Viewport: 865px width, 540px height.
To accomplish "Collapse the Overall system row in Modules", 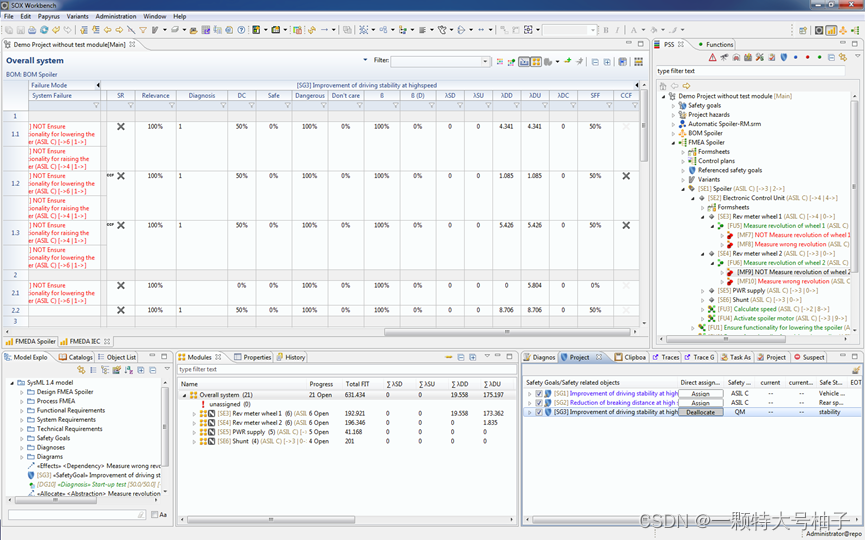I will 185,395.
